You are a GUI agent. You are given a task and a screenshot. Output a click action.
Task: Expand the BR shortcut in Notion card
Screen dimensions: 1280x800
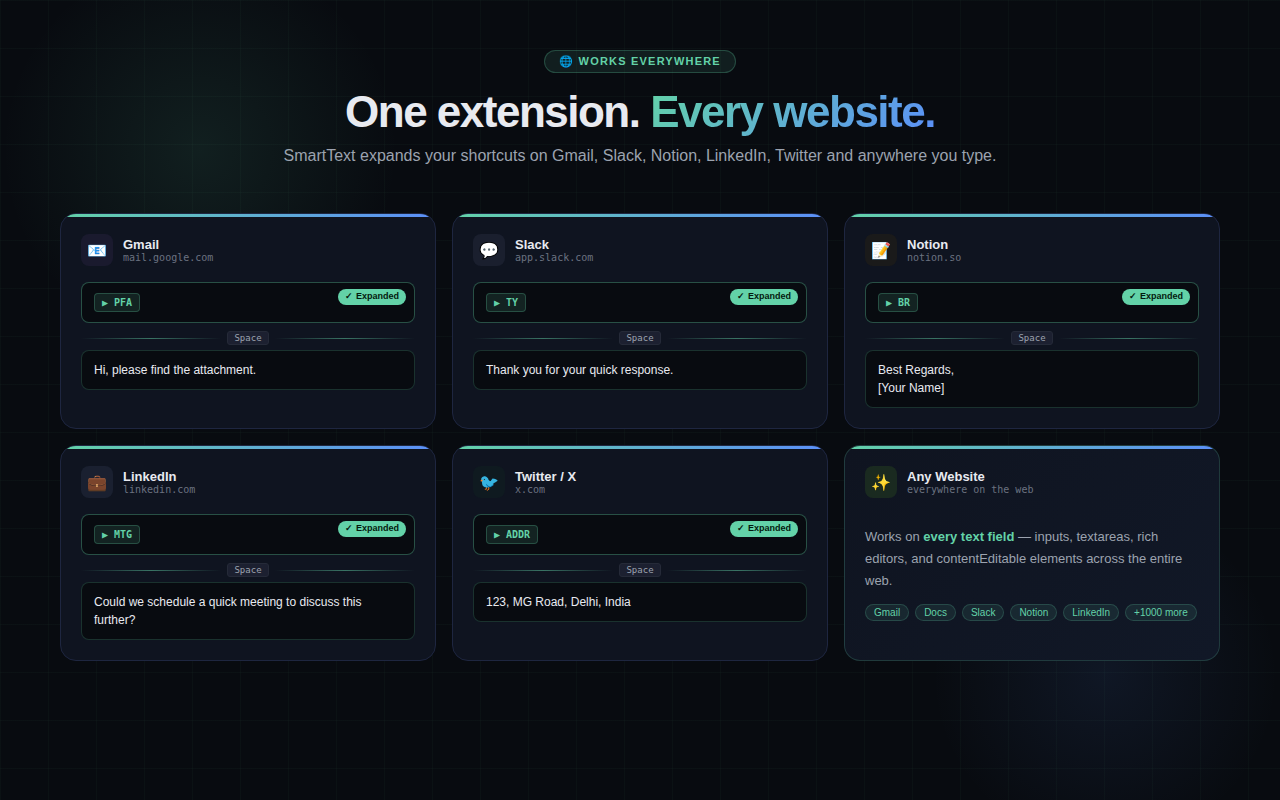pos(898,302)
